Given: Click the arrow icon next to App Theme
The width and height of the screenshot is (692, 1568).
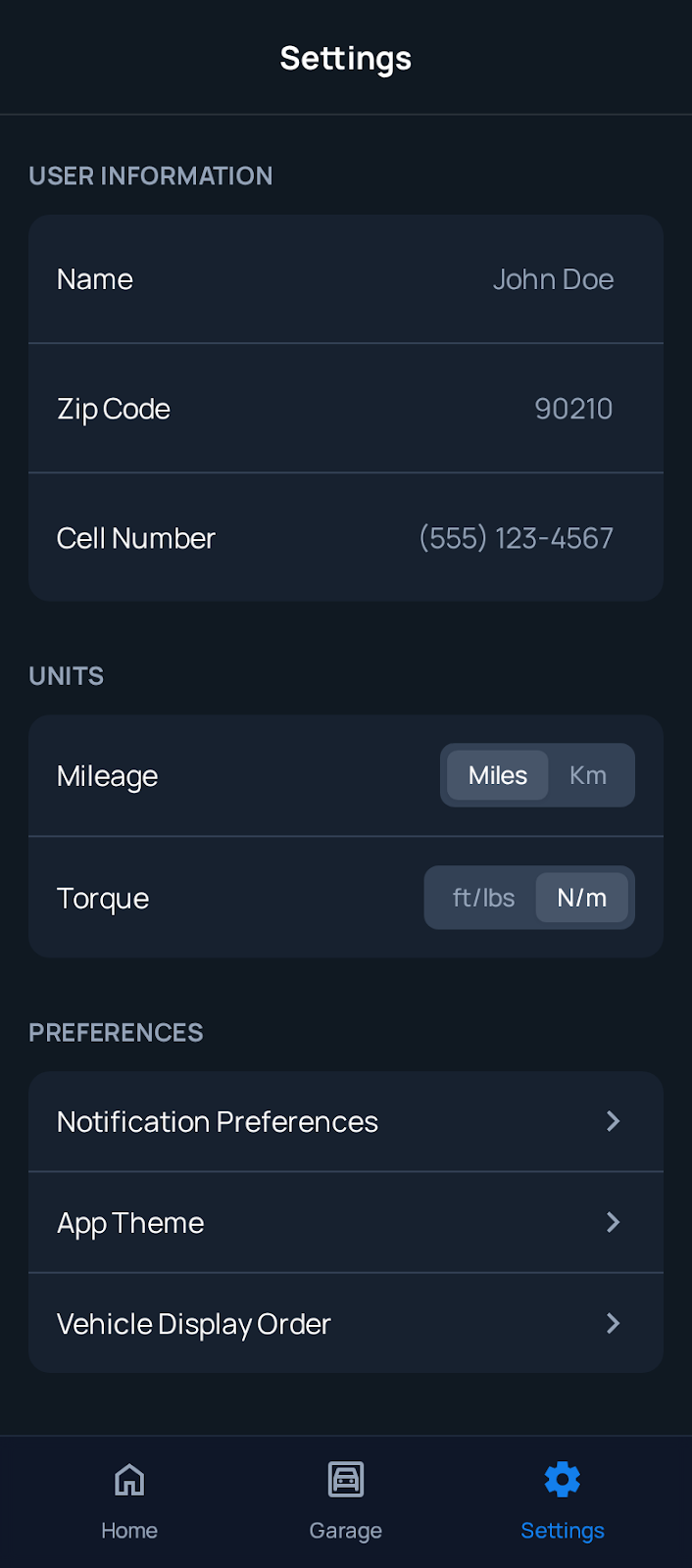Looking at the screenshot, I should tap(613, 1222).
